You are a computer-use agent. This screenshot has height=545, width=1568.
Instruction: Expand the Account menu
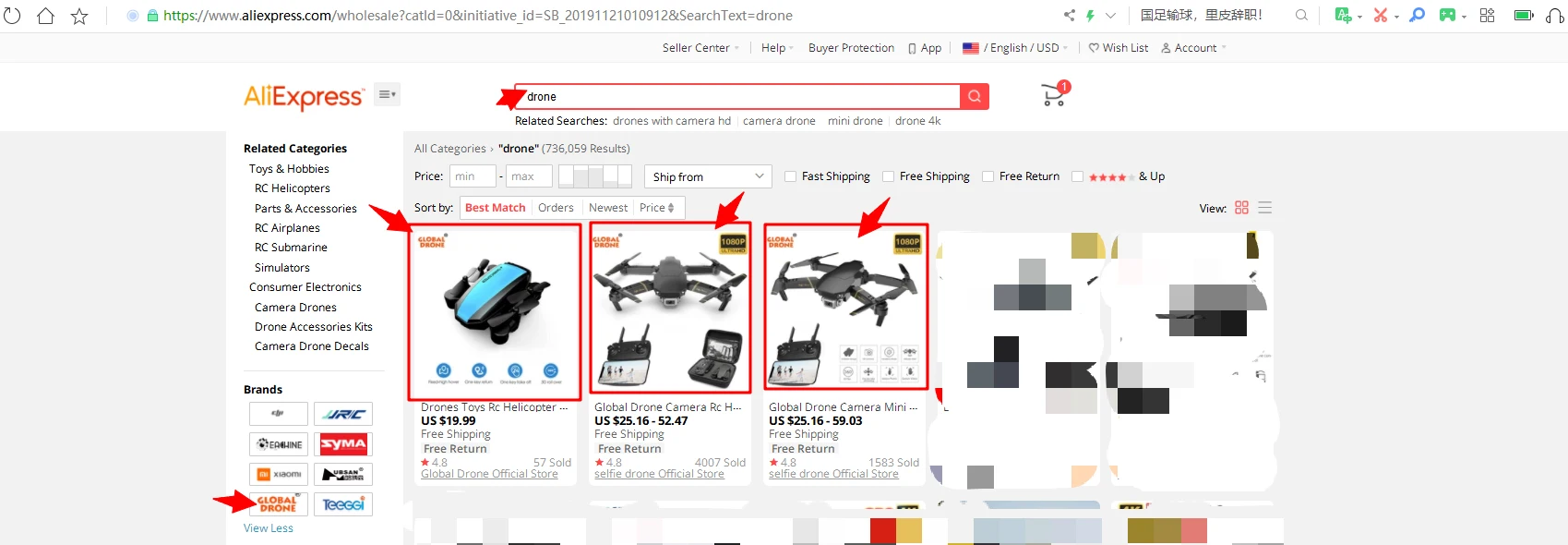(1194, 48)
